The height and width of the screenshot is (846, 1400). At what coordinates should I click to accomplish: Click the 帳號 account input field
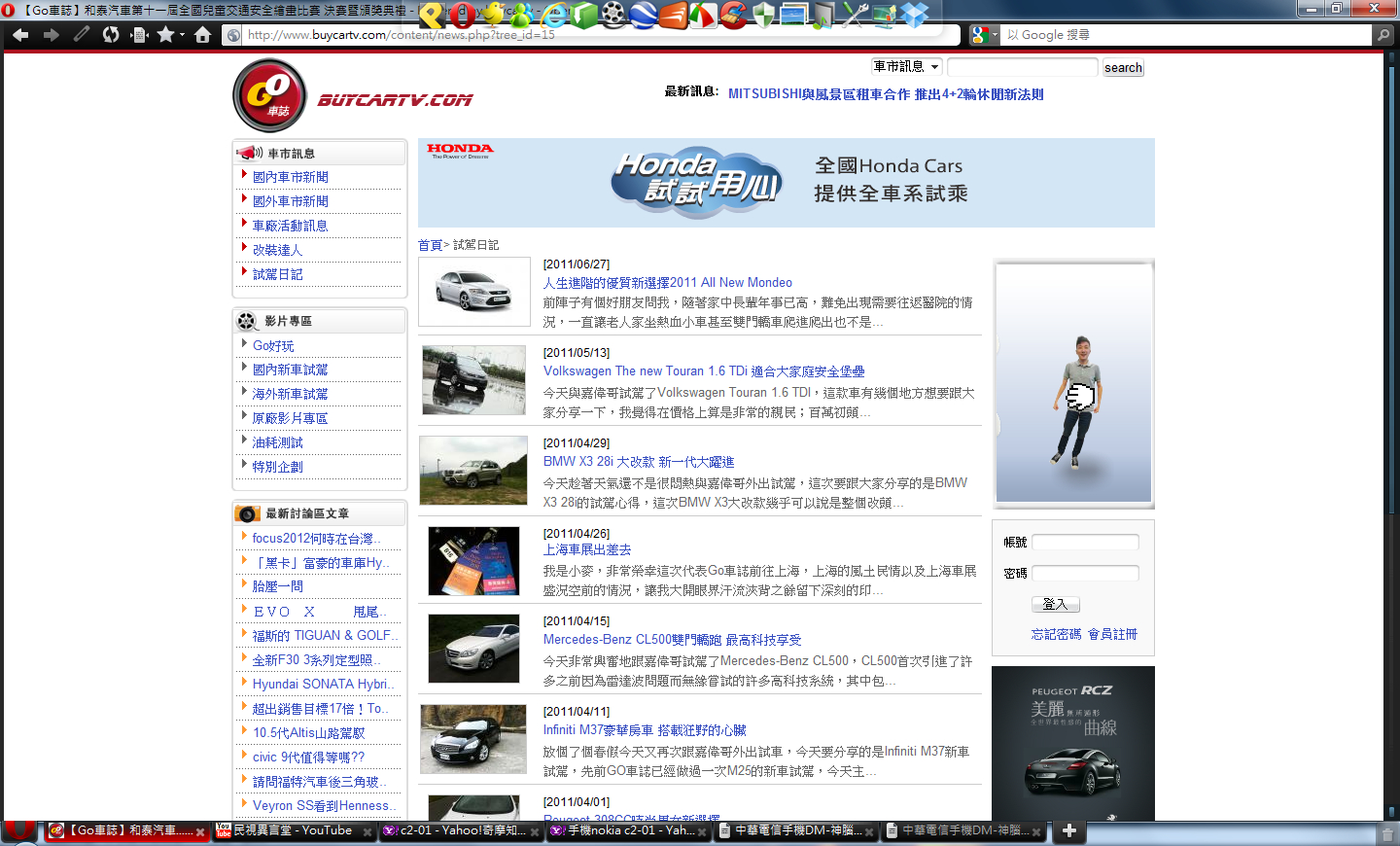click(x=1085, y=543)
